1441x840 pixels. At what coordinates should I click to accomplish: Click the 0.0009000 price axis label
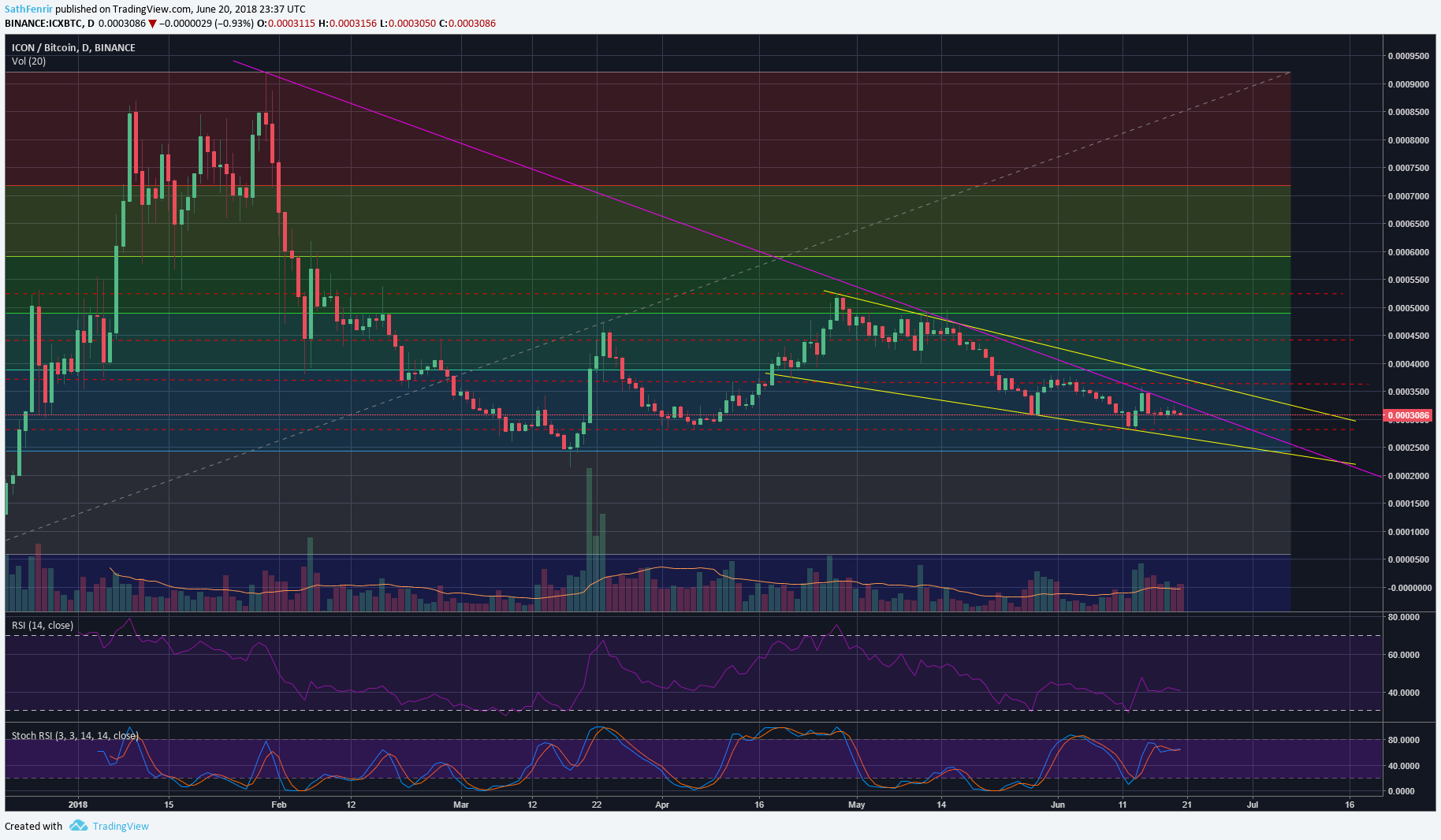pos(1408,84)
